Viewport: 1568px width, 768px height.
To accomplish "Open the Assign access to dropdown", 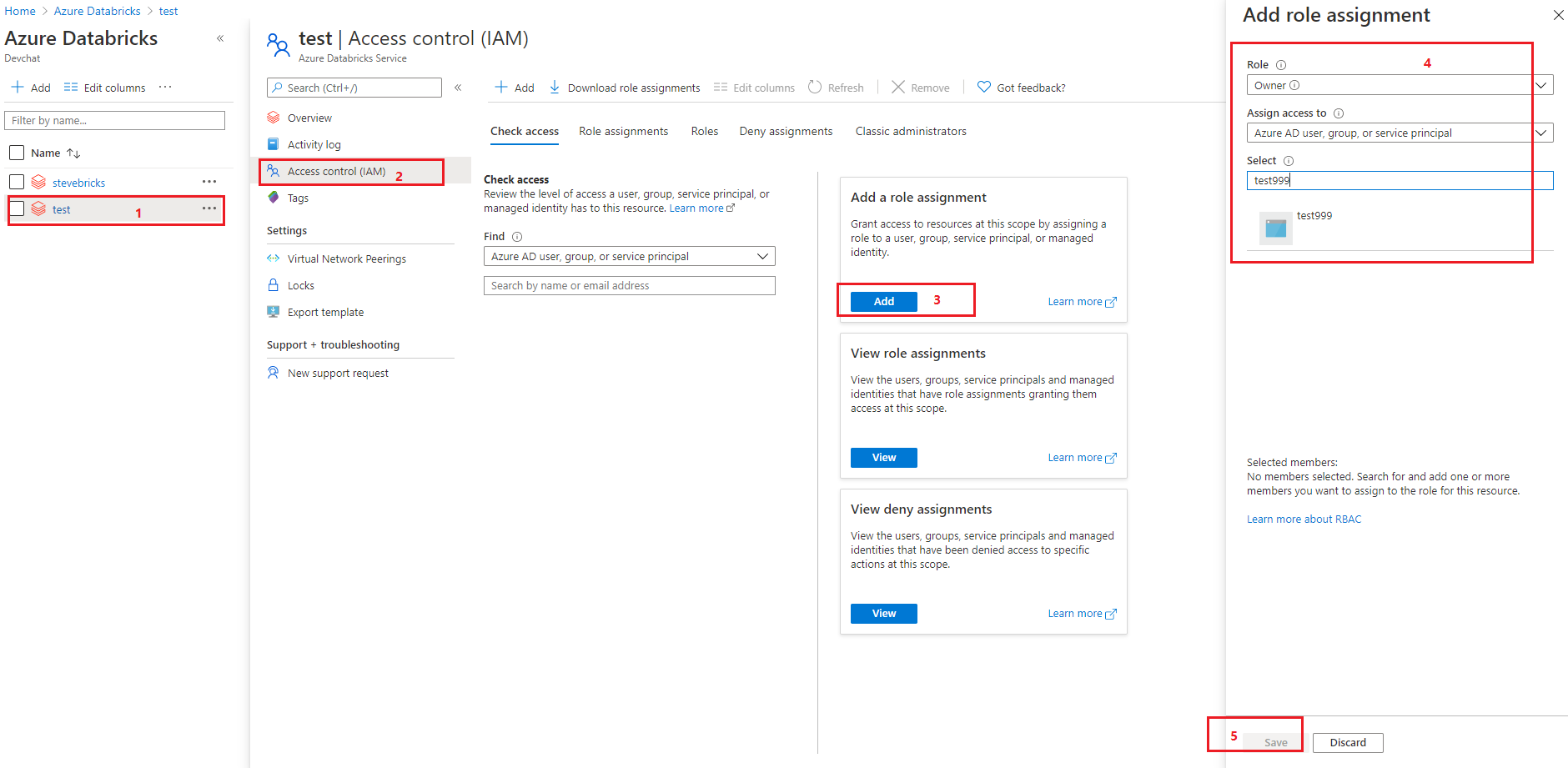I will 1400,133.
